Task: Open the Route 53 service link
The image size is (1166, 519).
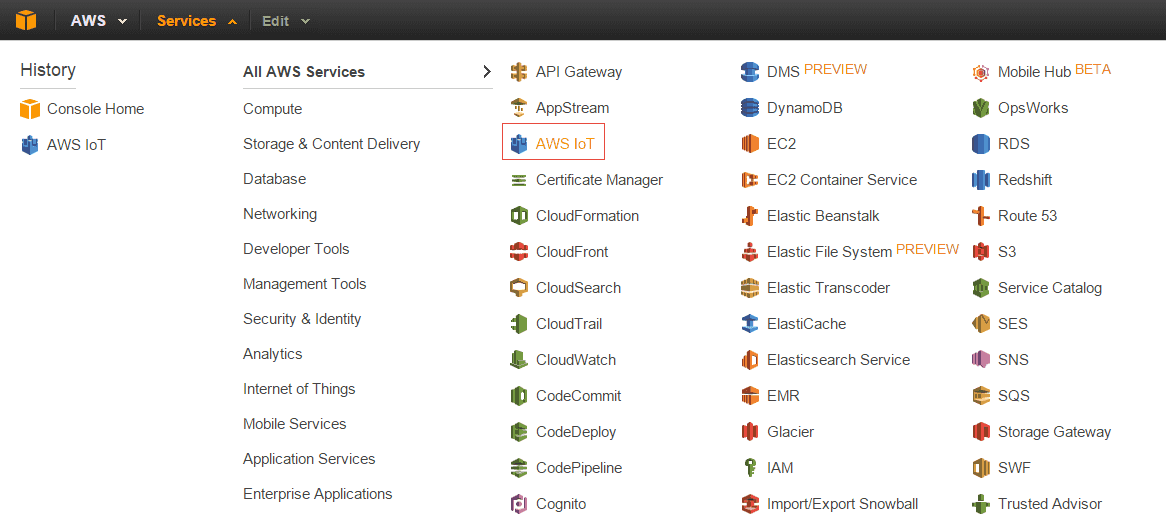Action: [x=1027, y=216]
